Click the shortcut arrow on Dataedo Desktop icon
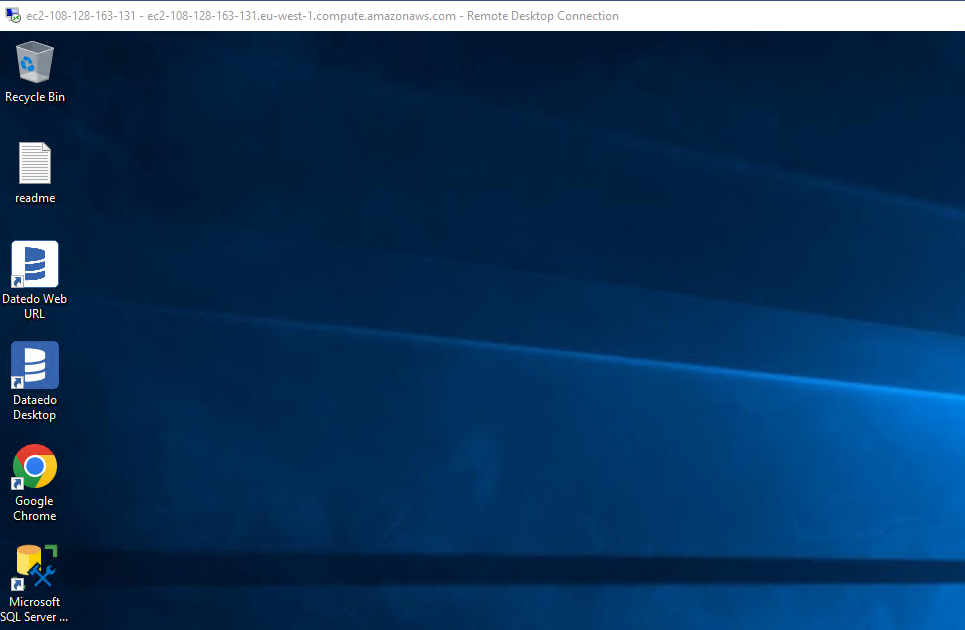This screenshot has width=965, height=630. (x=17, y=383)
